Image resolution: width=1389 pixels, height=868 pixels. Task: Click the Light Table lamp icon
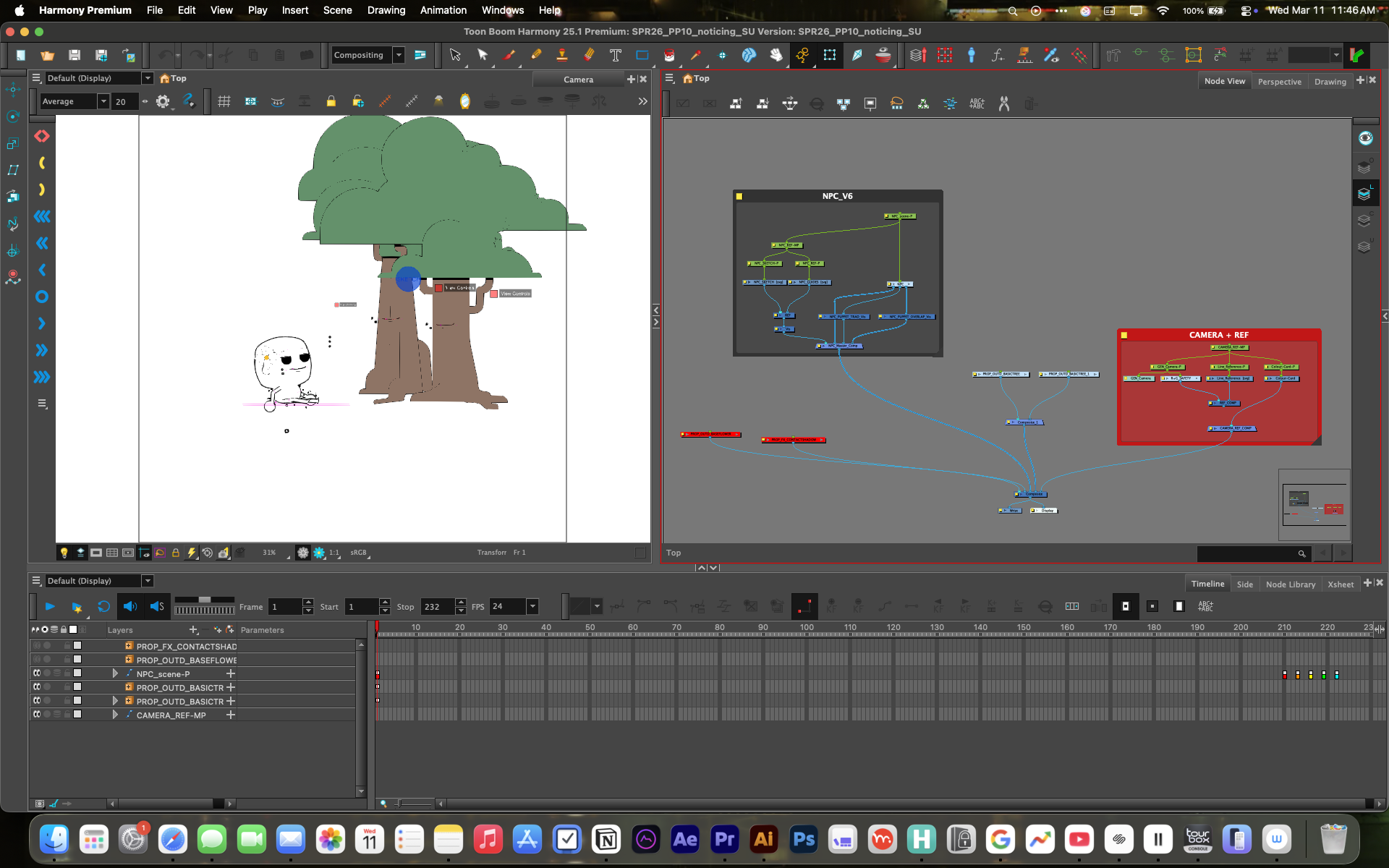pyautogui.click(x=64, y=553)
